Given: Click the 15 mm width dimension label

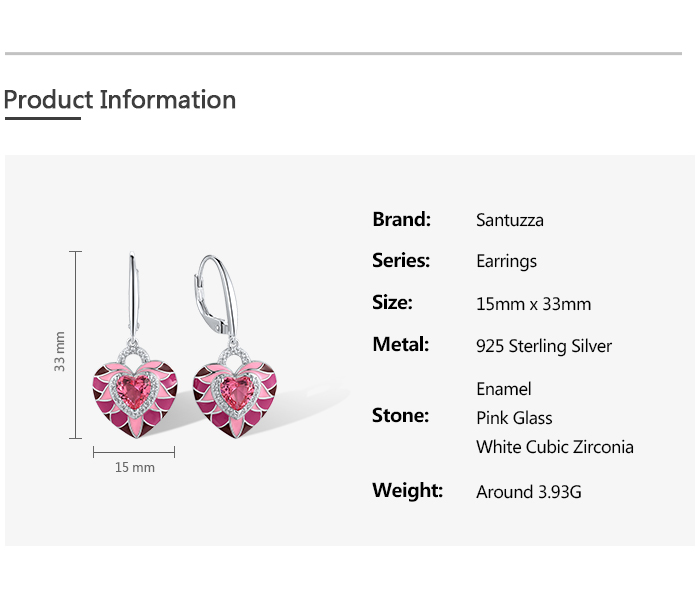Looking at the screenshot, I should (x=135, y=467).
